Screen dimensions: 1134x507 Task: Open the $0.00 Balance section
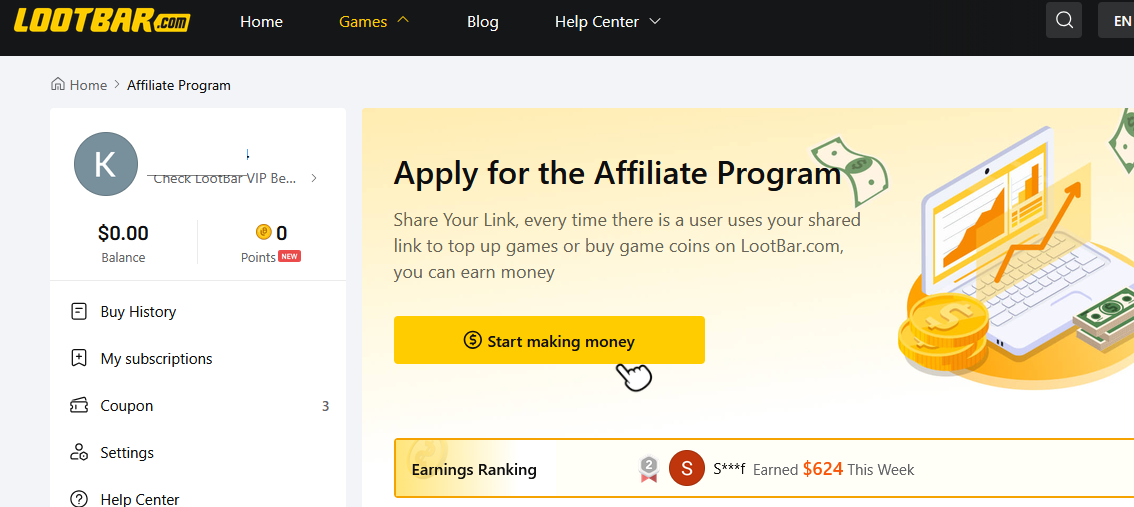tap(123, 243)
